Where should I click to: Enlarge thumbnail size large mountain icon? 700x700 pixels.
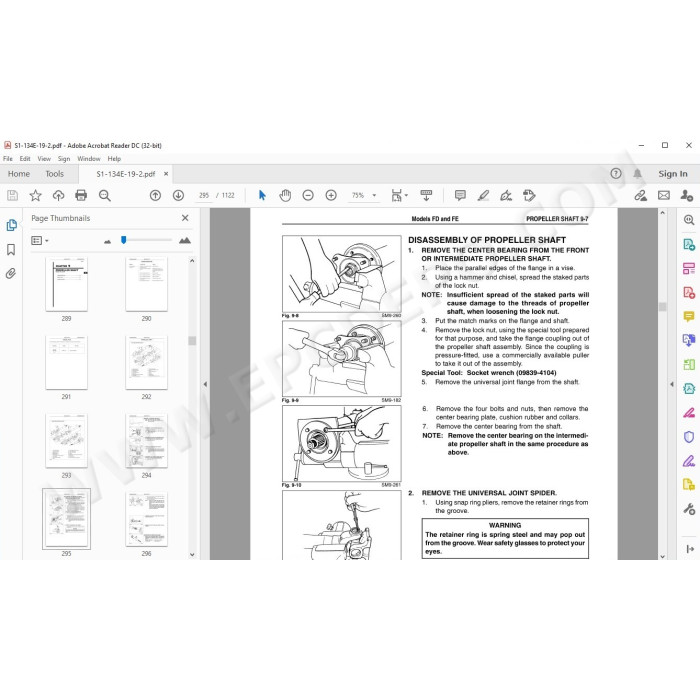(185, 241)
